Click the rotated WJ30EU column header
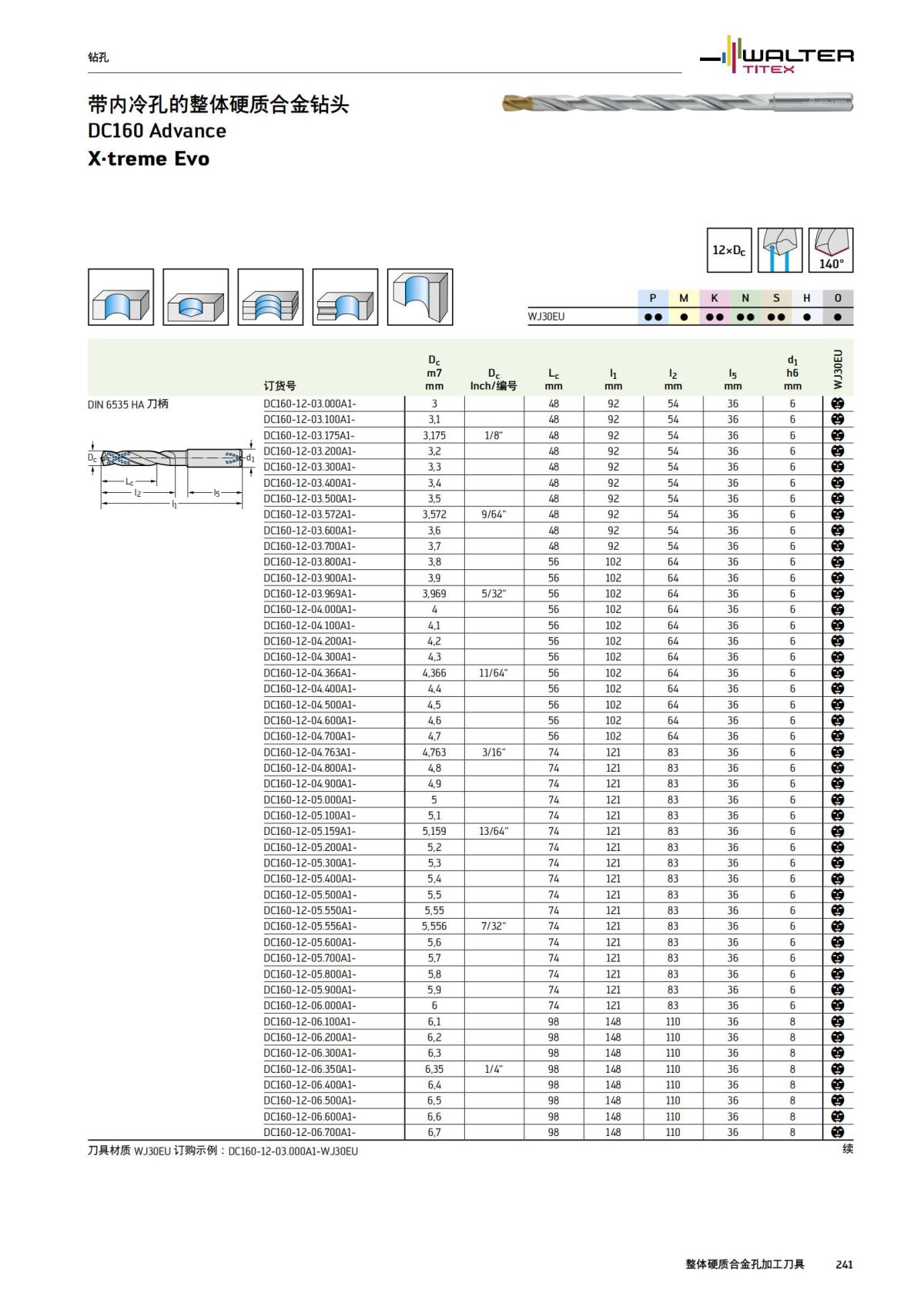 click(839, 370)
